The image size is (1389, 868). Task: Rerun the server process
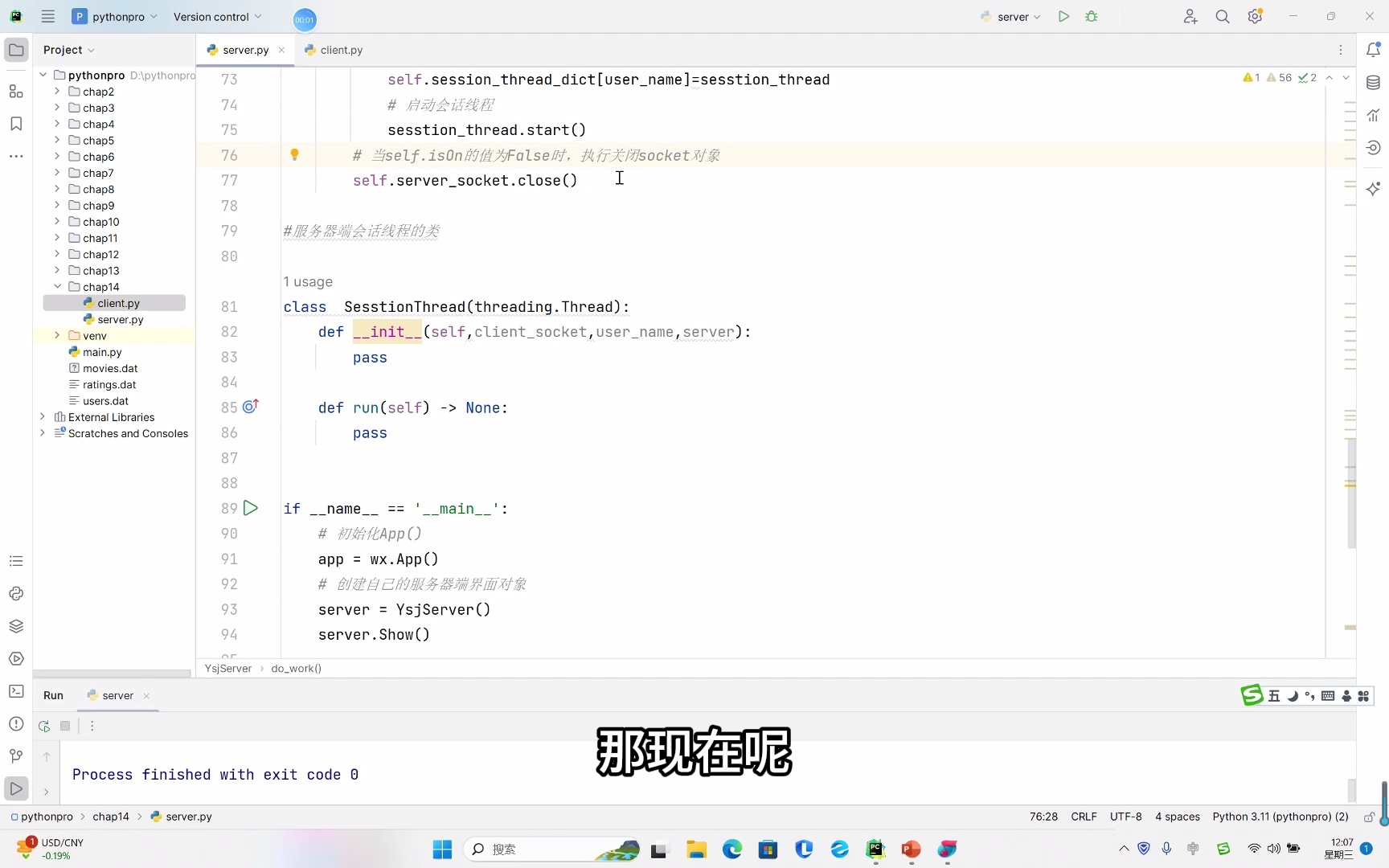click(x=43, y=726)
